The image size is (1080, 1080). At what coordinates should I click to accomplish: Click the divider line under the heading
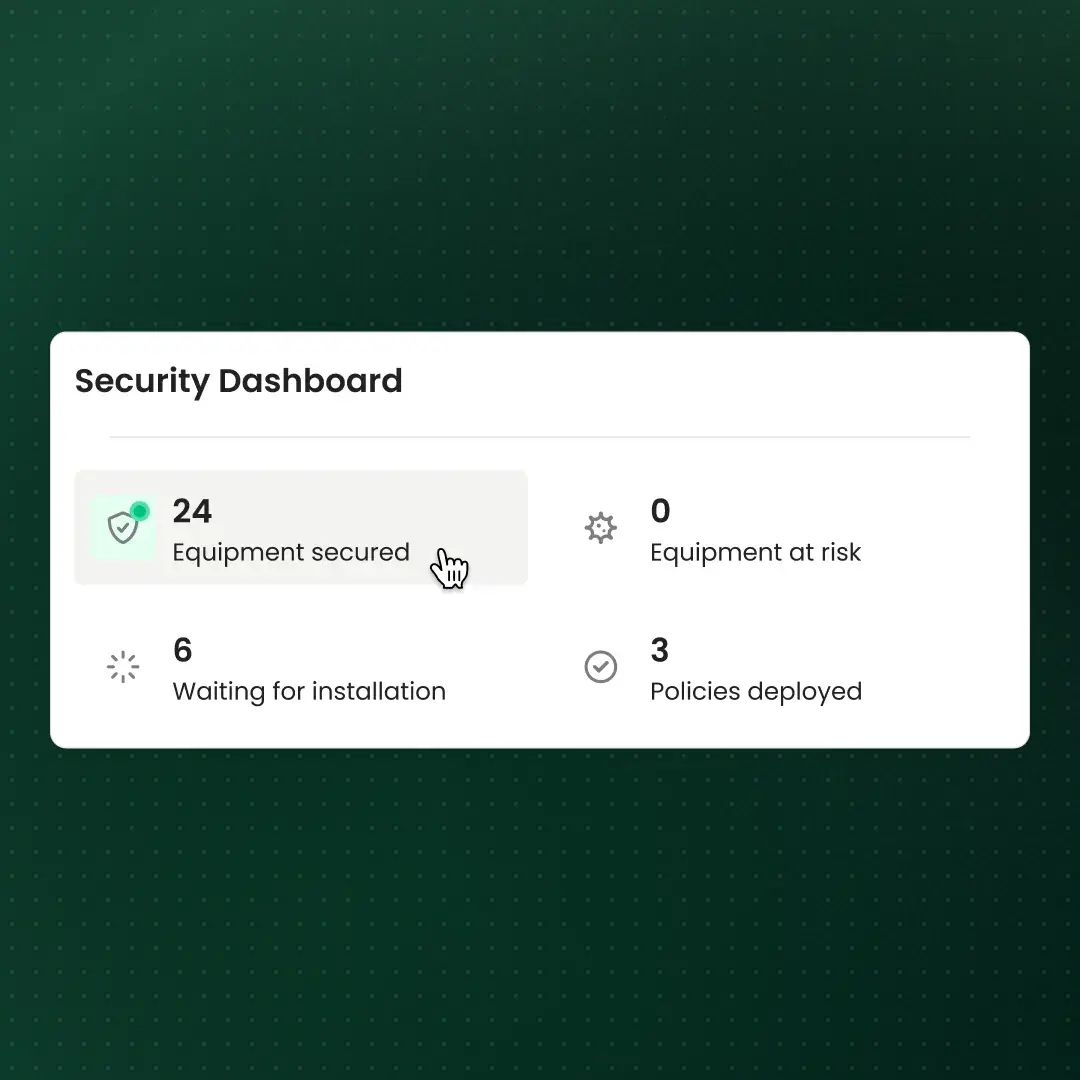(540, 437)
